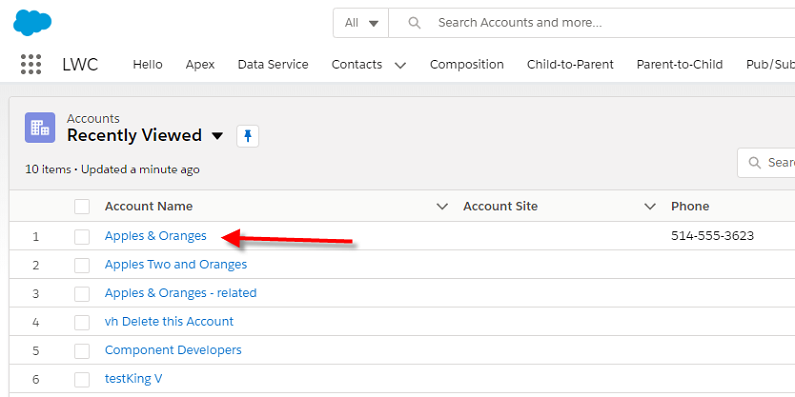This screenshot has width=795, height=397.
Task: Check the Apples Two and Oranges row
Action: [82, 265]
